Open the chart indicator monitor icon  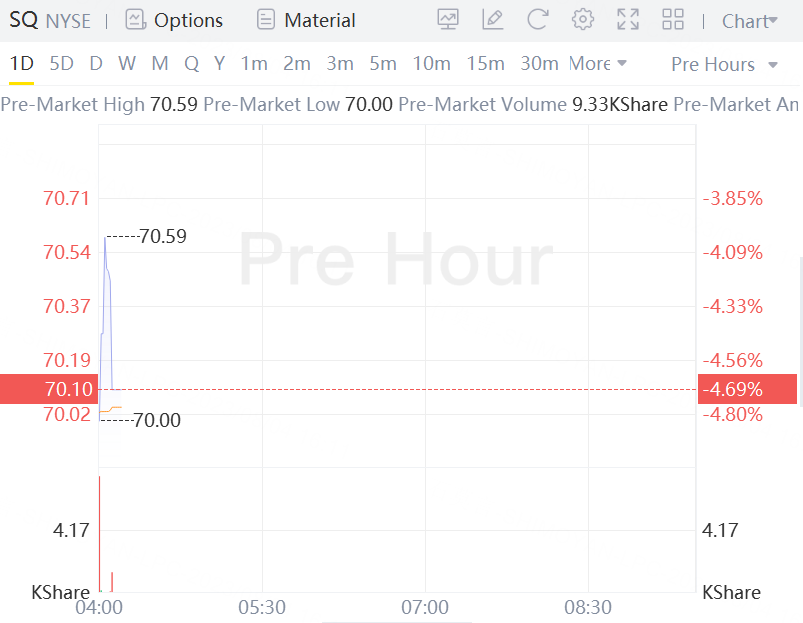pos(448,20)
